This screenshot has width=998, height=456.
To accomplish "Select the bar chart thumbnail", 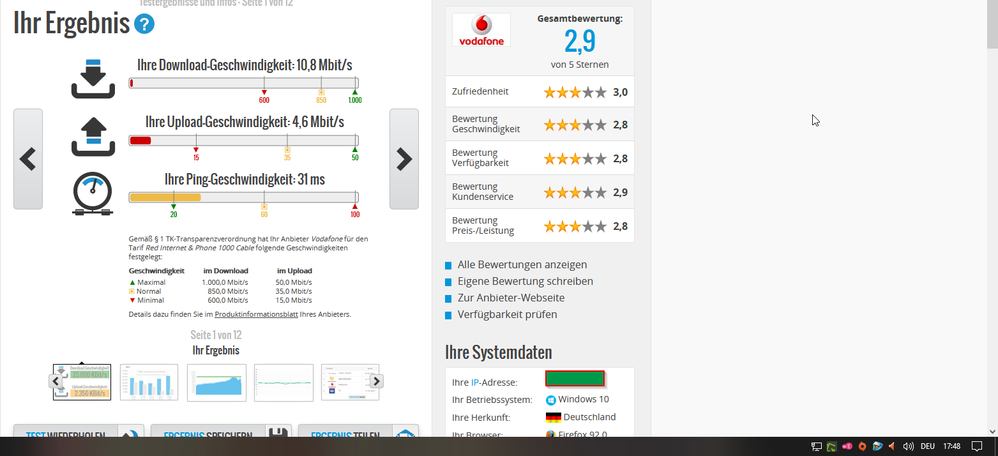I will (149, 382).
